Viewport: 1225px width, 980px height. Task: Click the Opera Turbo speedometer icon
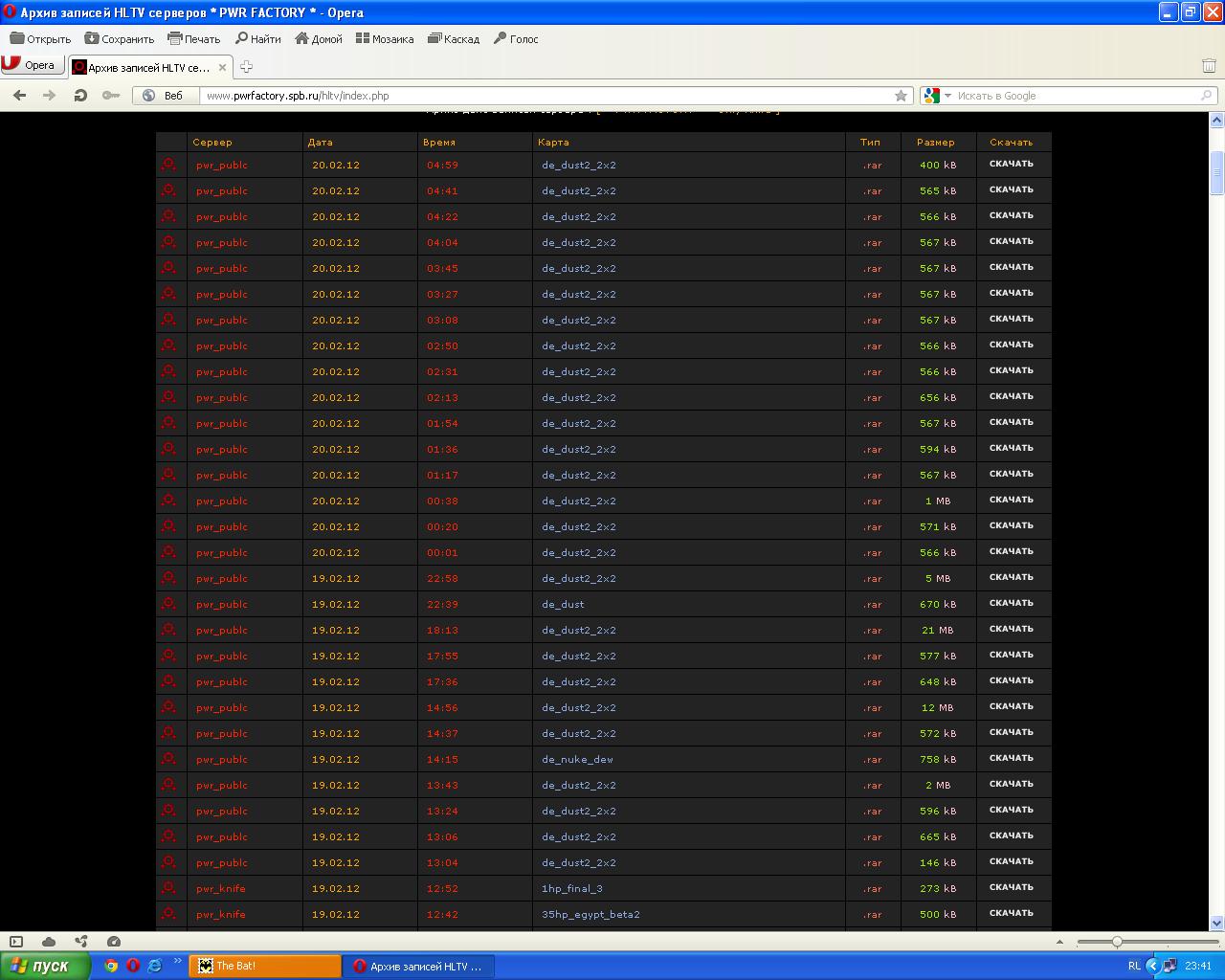click(114, 942)
